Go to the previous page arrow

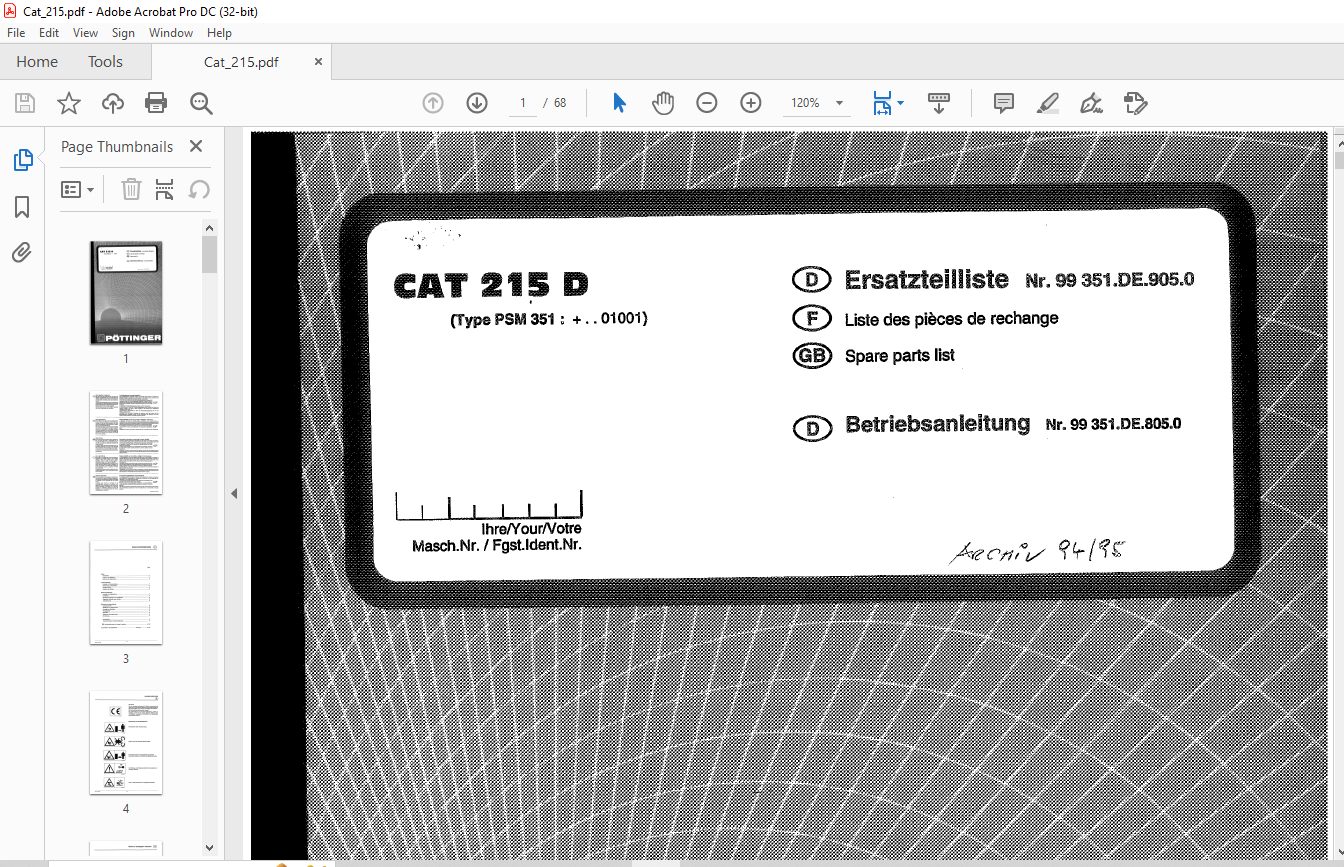(433, 103)
